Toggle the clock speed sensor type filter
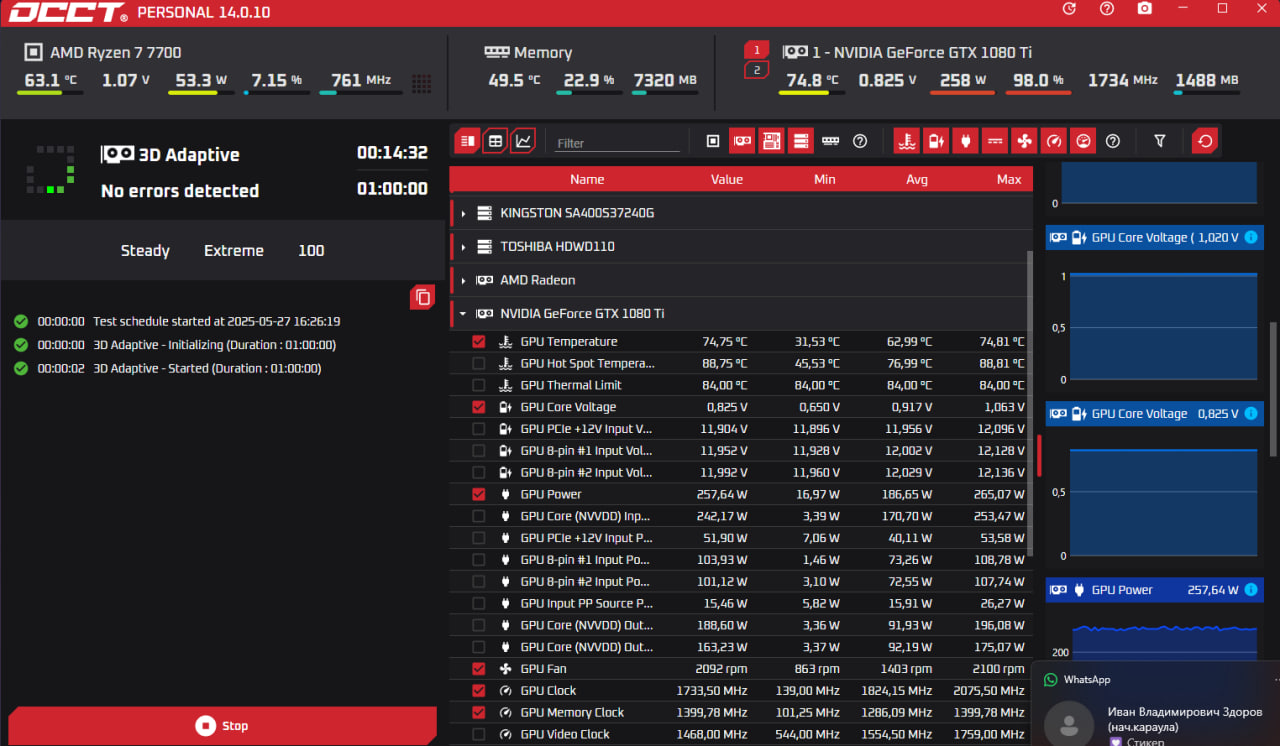Screen dimensions: 1280x746 tap(1053, 141)
